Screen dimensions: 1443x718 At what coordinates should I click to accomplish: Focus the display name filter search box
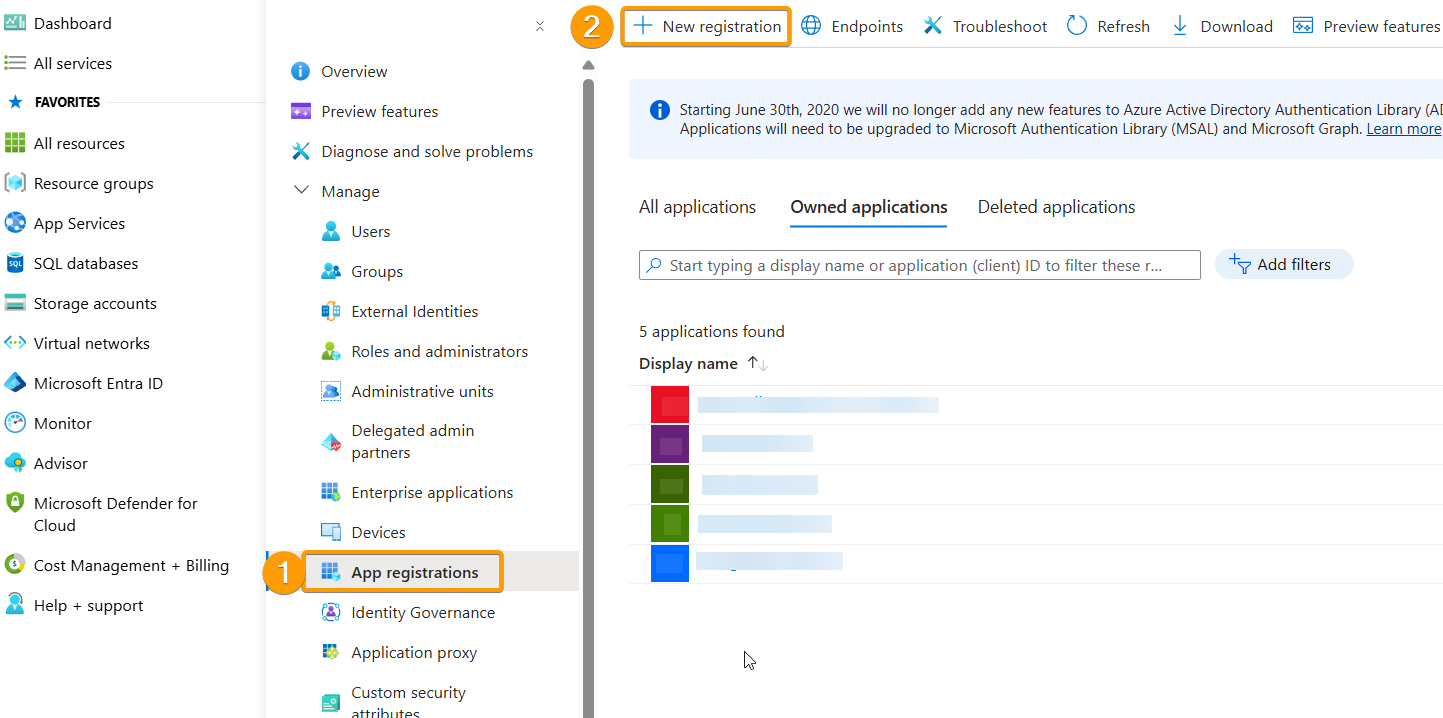coord(920,265)
